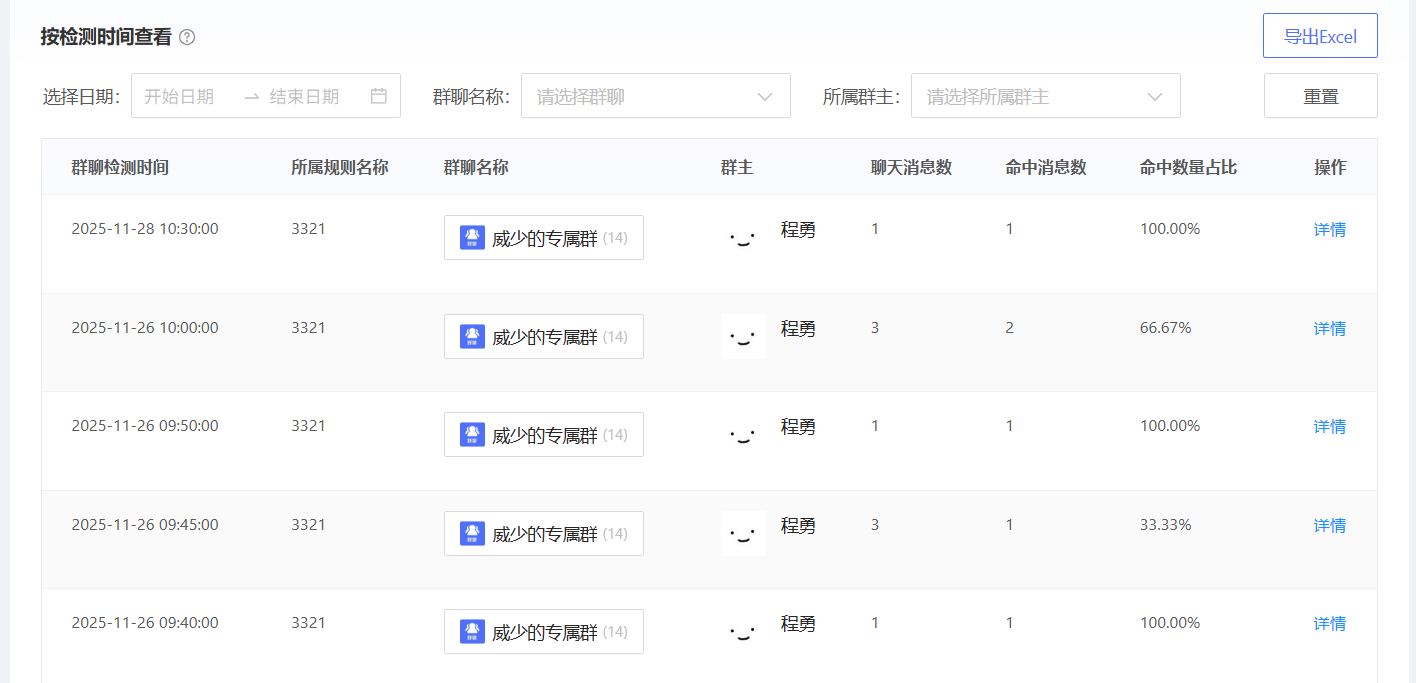This screenshot has height=683, width=1416.
Task: Click group chat icon in 10:00:00 row
Action: [x=472, y=336]
